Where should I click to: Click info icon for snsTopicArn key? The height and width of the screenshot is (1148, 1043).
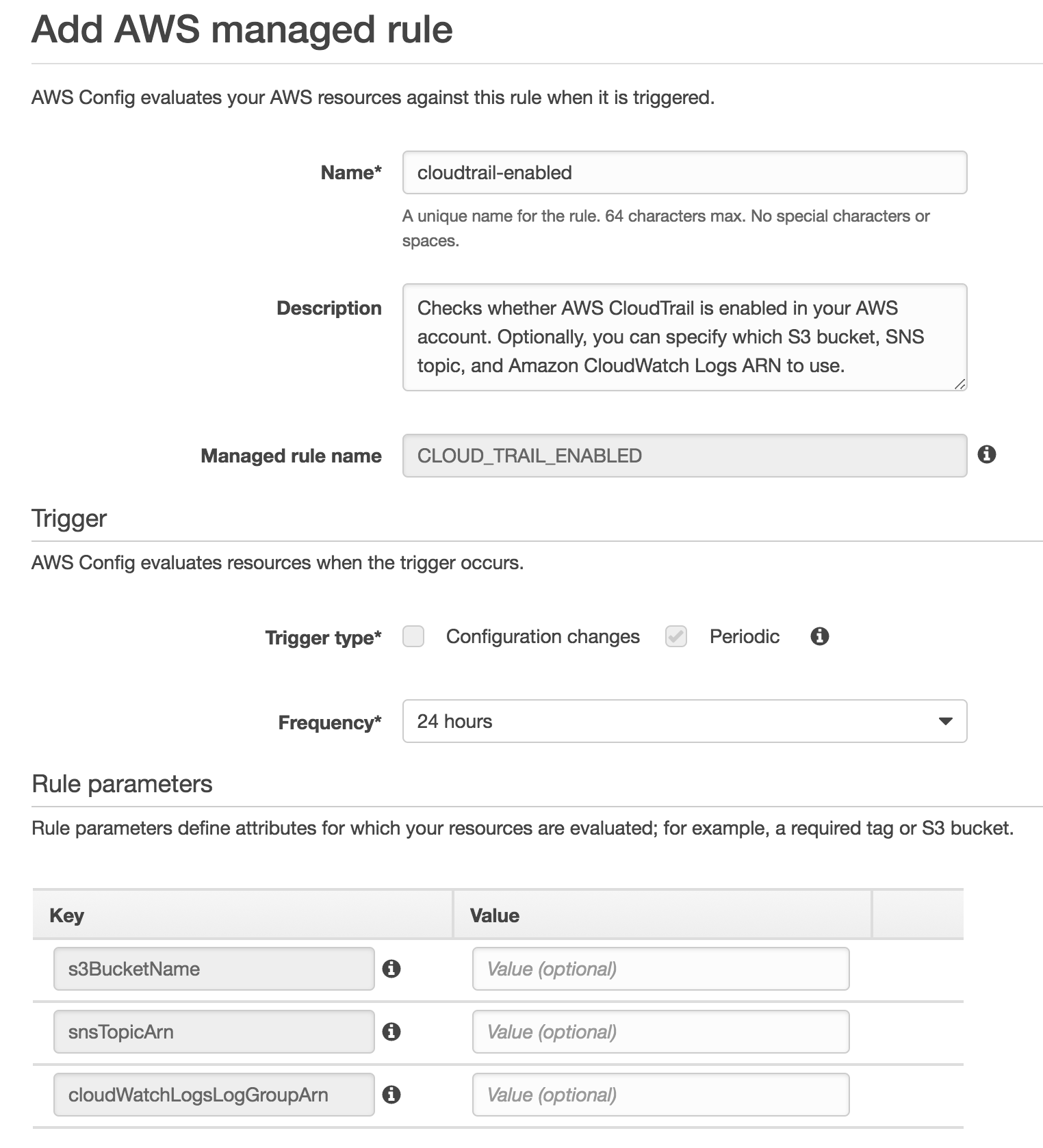[x=391, y=1032]
